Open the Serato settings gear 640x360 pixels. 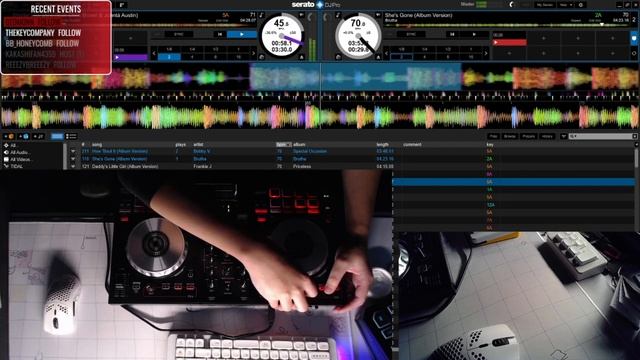click(x=581, y=5)
